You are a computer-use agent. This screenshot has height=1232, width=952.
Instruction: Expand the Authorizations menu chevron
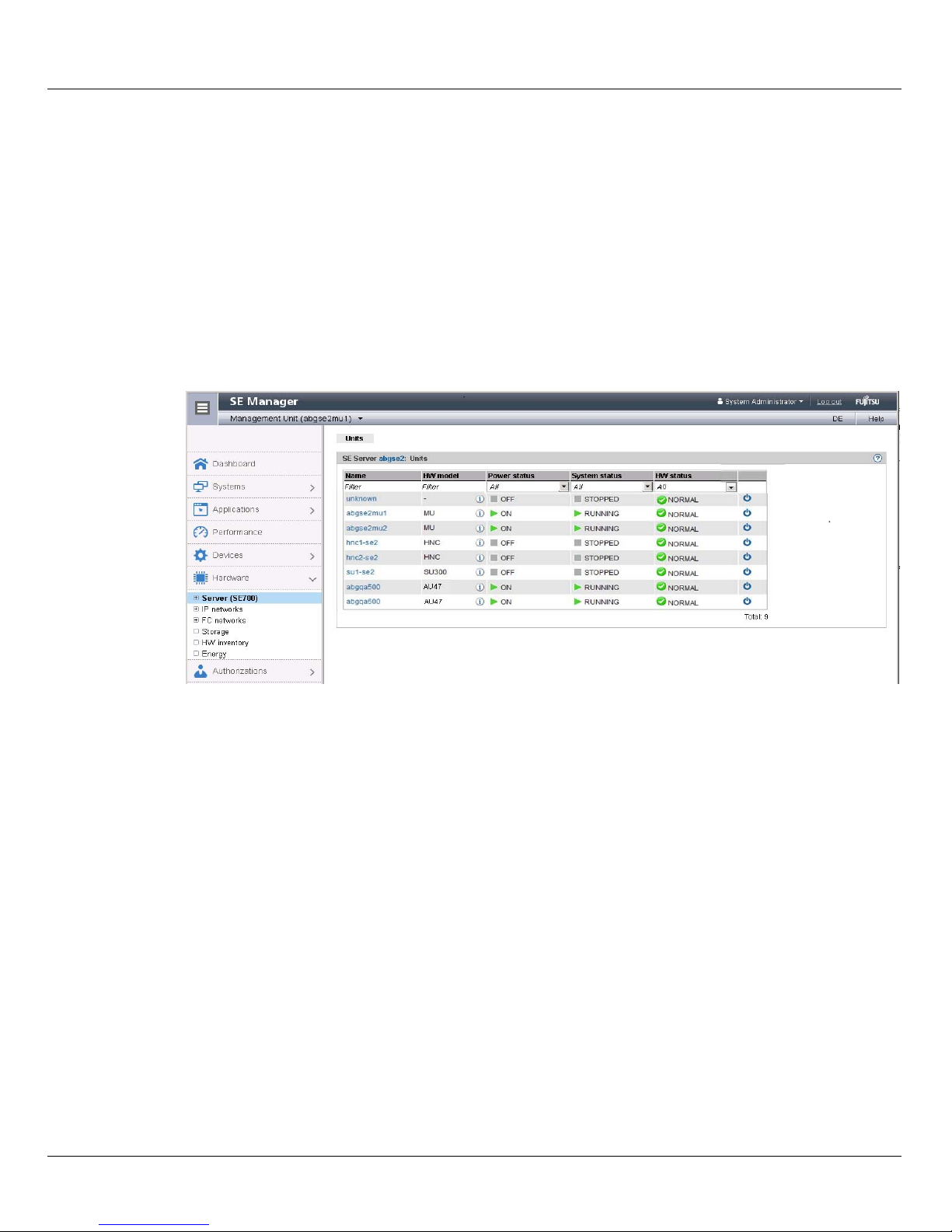click(x=312, y=672)
